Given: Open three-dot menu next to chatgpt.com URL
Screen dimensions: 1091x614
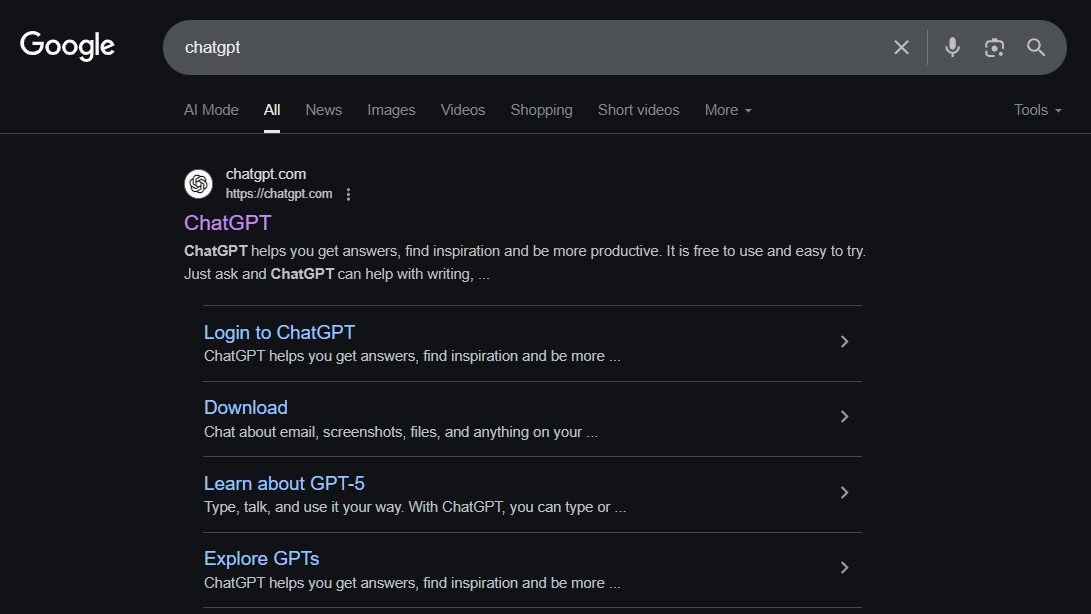Looking at the screenshot, I should pos(348,194).
